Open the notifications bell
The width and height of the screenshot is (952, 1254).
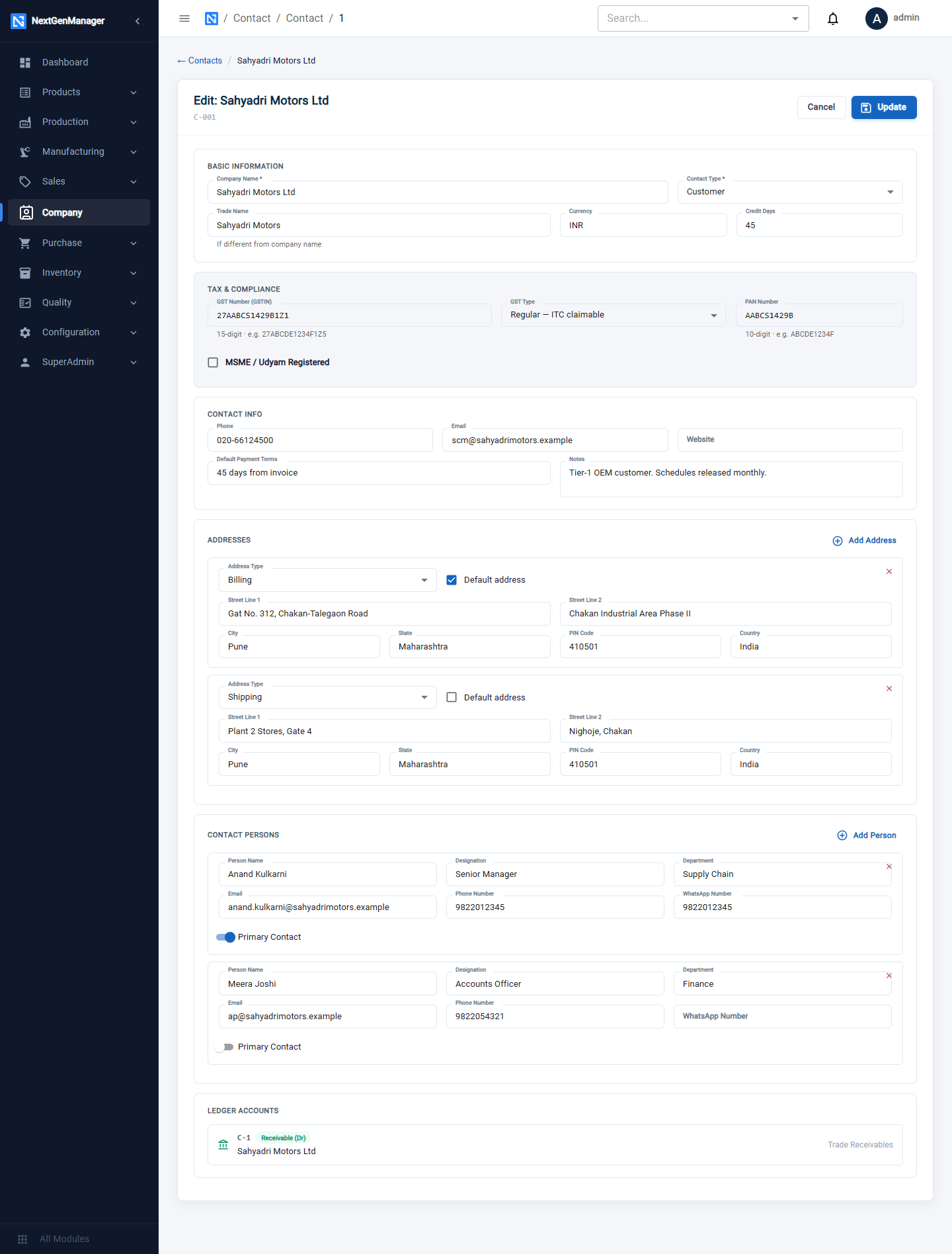click(x=833, y=19)
